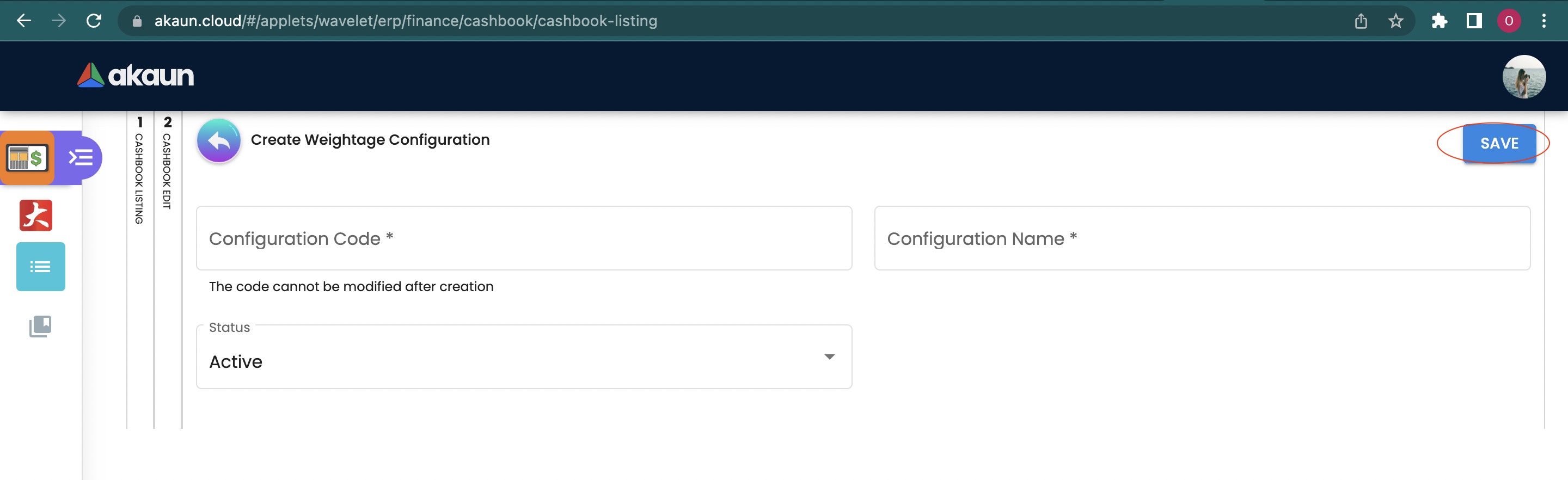Image resolution: width=1568 pixels, height=480 pixels.
Task: Open browser extensions puzzle icon
Action: coord(1439,21)
